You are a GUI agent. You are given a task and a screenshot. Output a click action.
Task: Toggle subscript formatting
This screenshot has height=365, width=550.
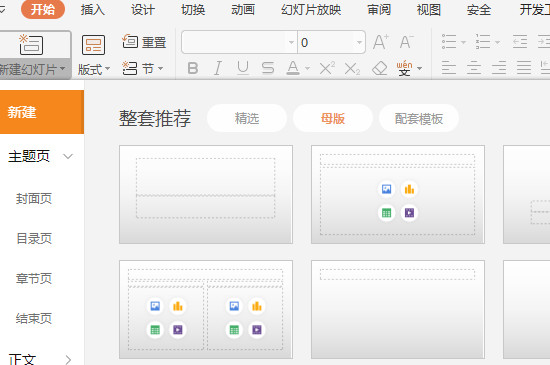point(352,68)
